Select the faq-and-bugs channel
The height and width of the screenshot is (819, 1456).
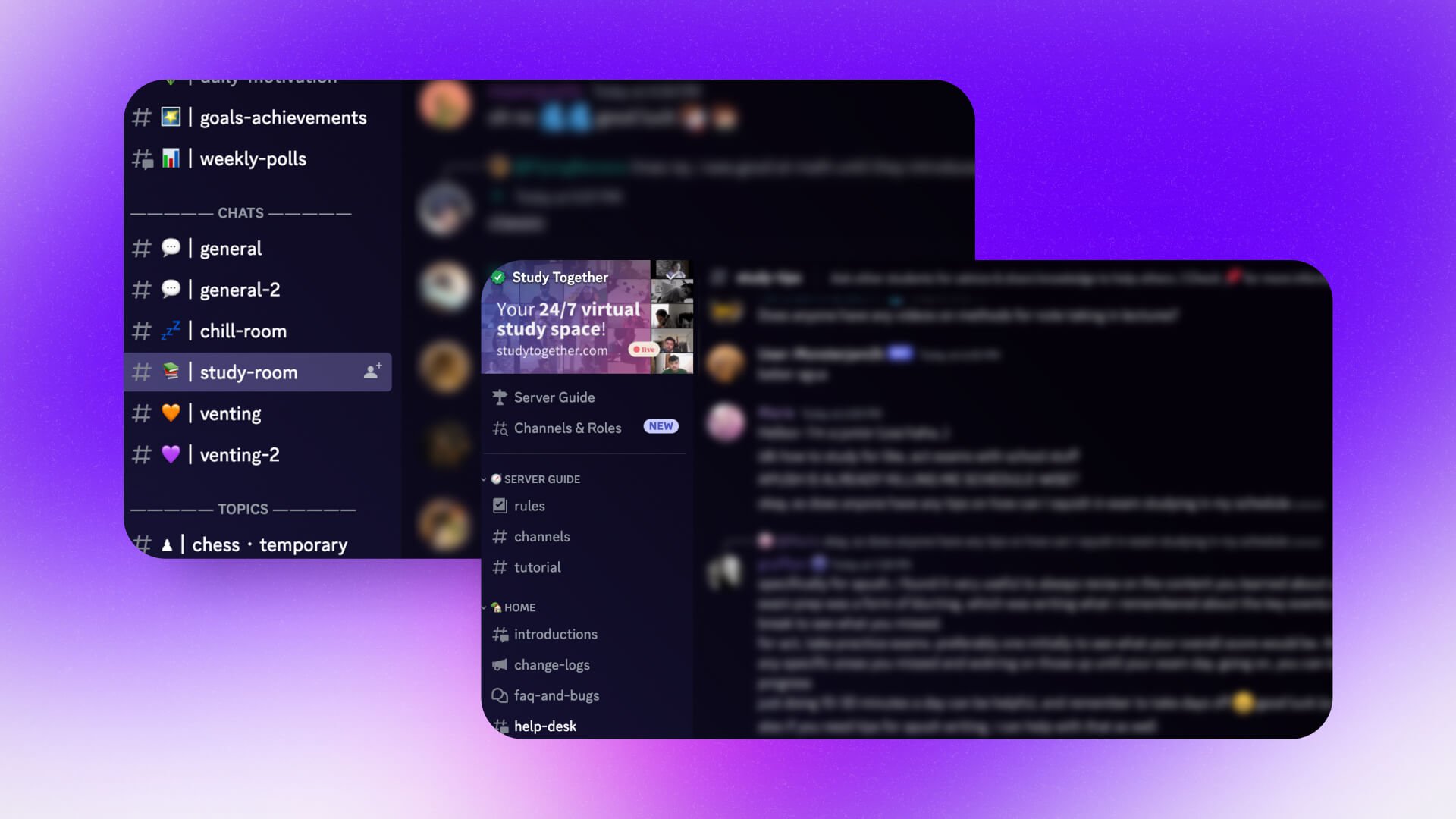[556, 695]
